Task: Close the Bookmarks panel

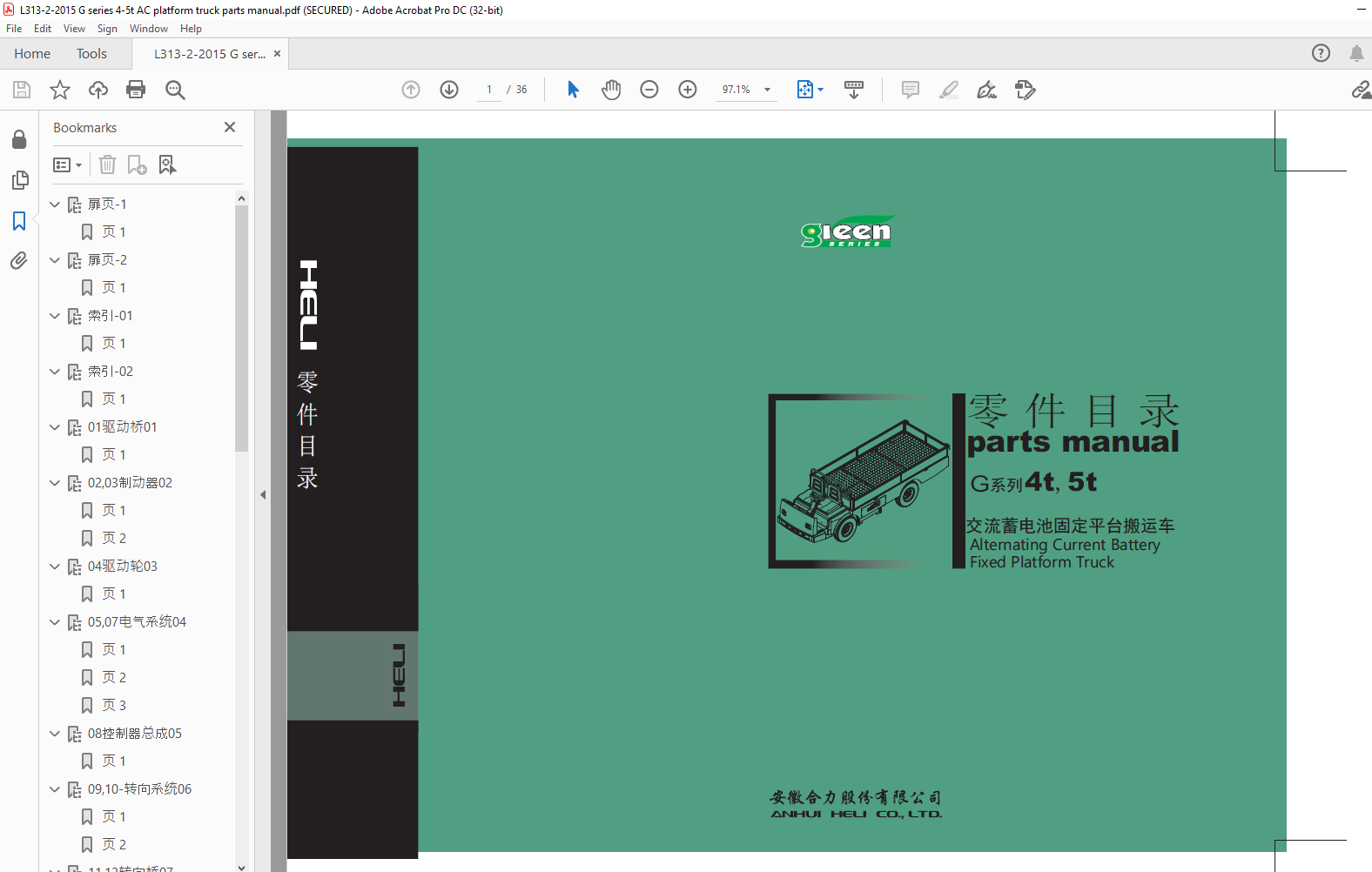Action: 230,127
